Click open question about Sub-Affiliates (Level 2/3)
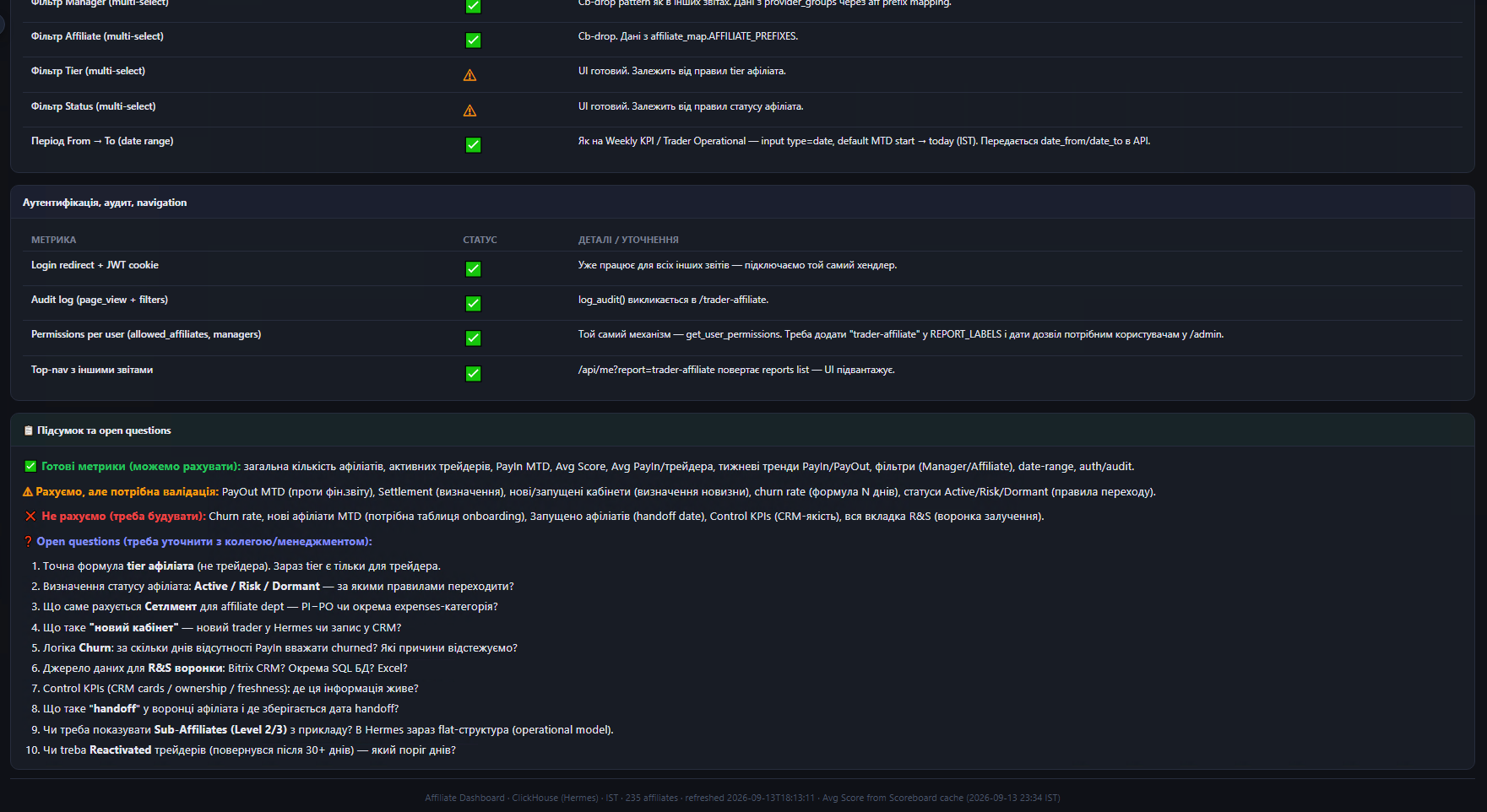1487x812 pixels. tap(328, 729)
